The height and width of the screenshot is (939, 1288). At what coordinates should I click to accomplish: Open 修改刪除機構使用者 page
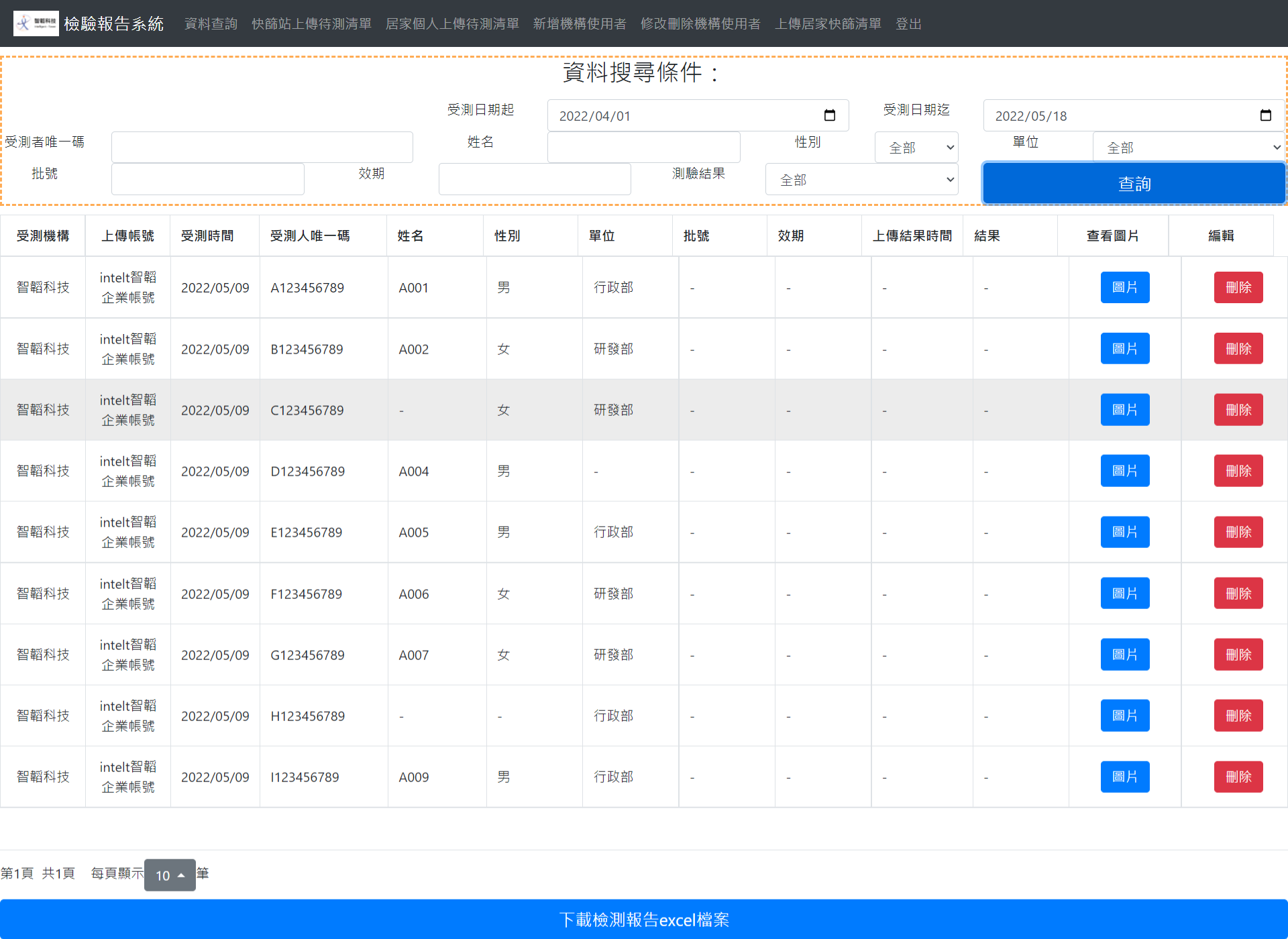(701, 23)
